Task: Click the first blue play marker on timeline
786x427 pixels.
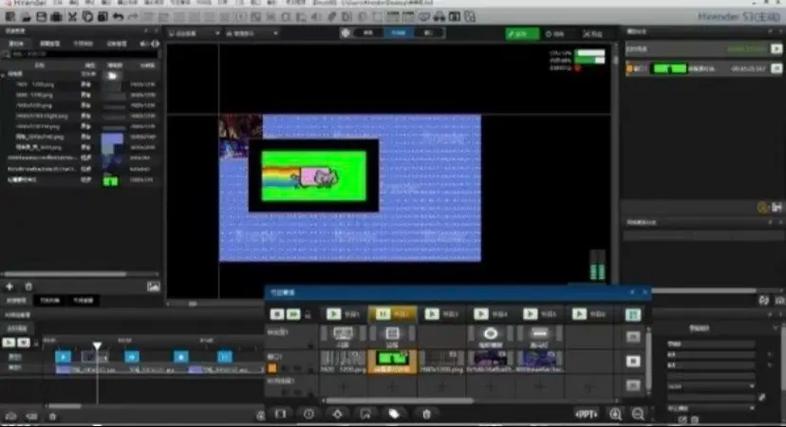Action: pos(63,357)
